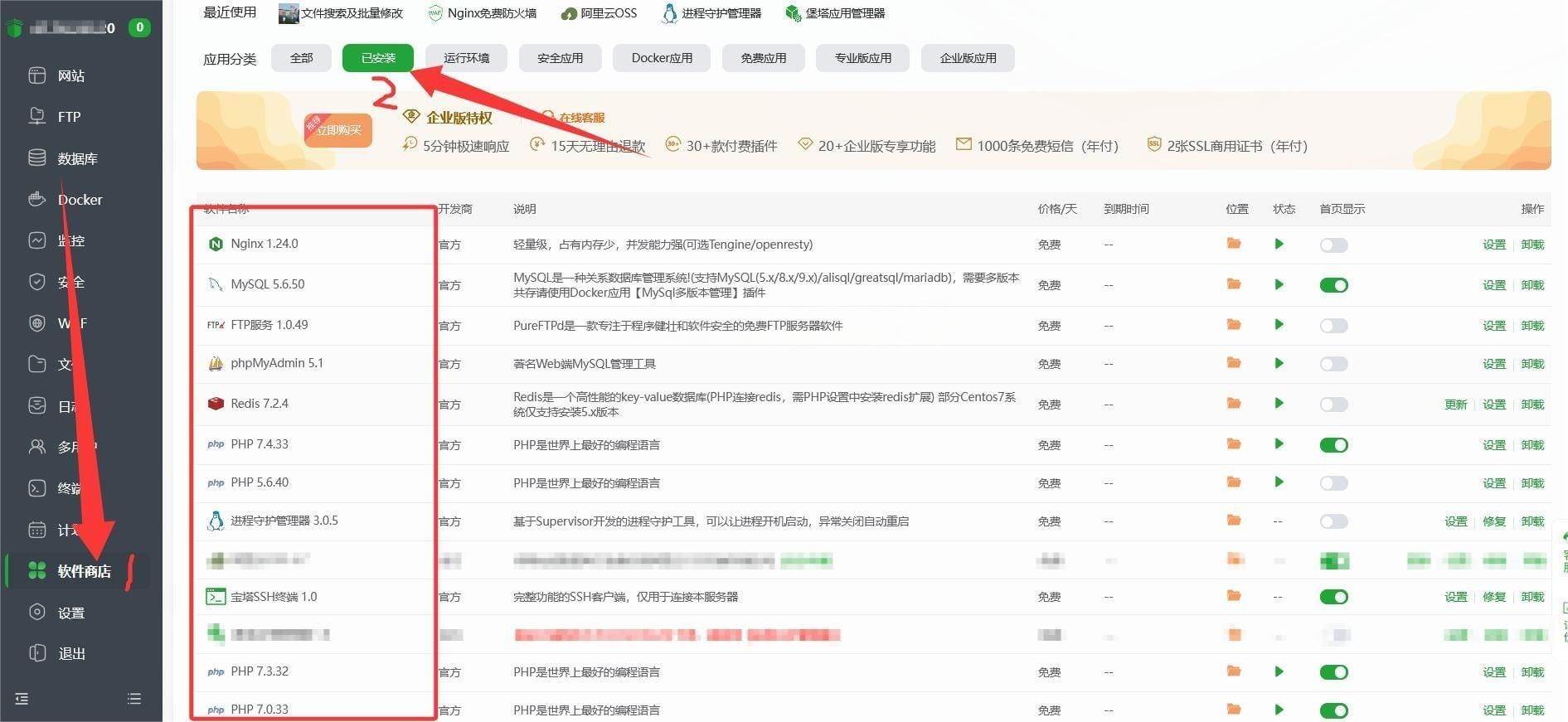Open the phpMyAdmin folder icon
1568x722 pixels.
[1234, 363]
